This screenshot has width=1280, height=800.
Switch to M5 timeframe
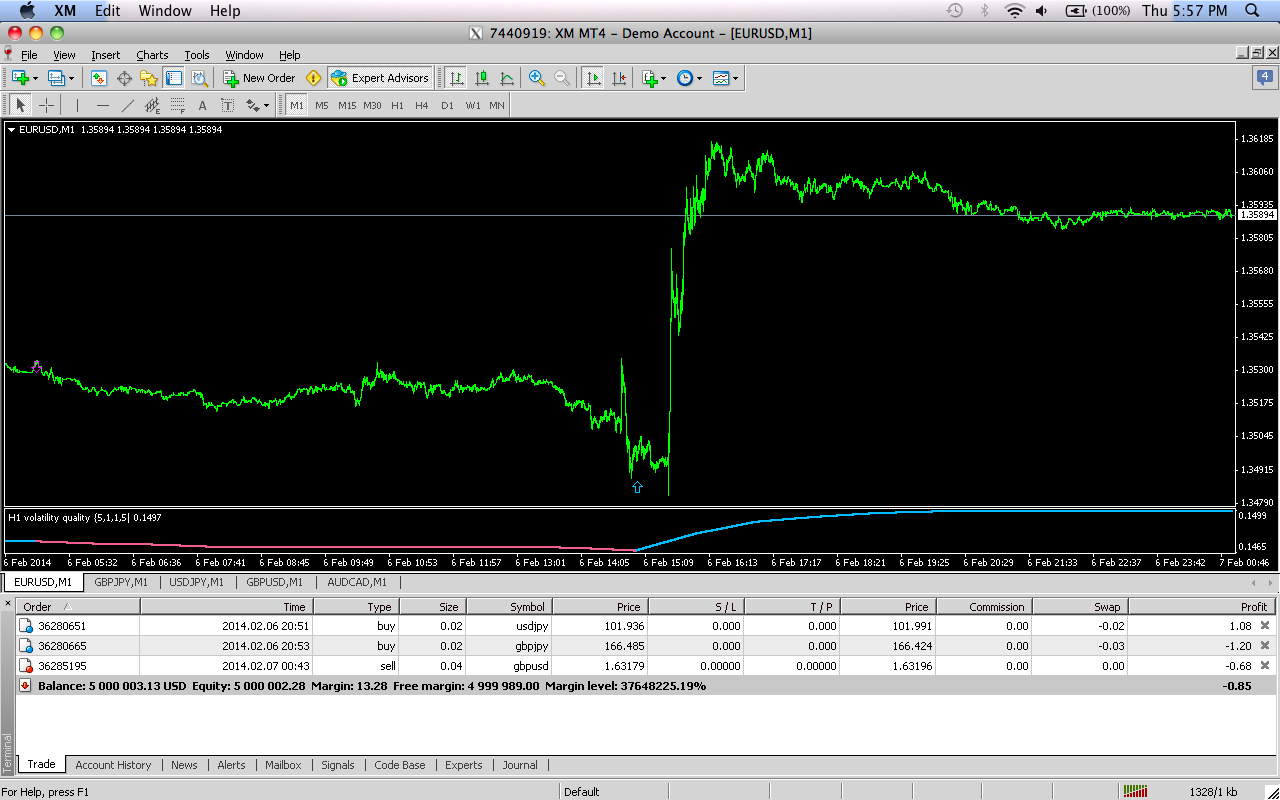[x=321, y=105]
